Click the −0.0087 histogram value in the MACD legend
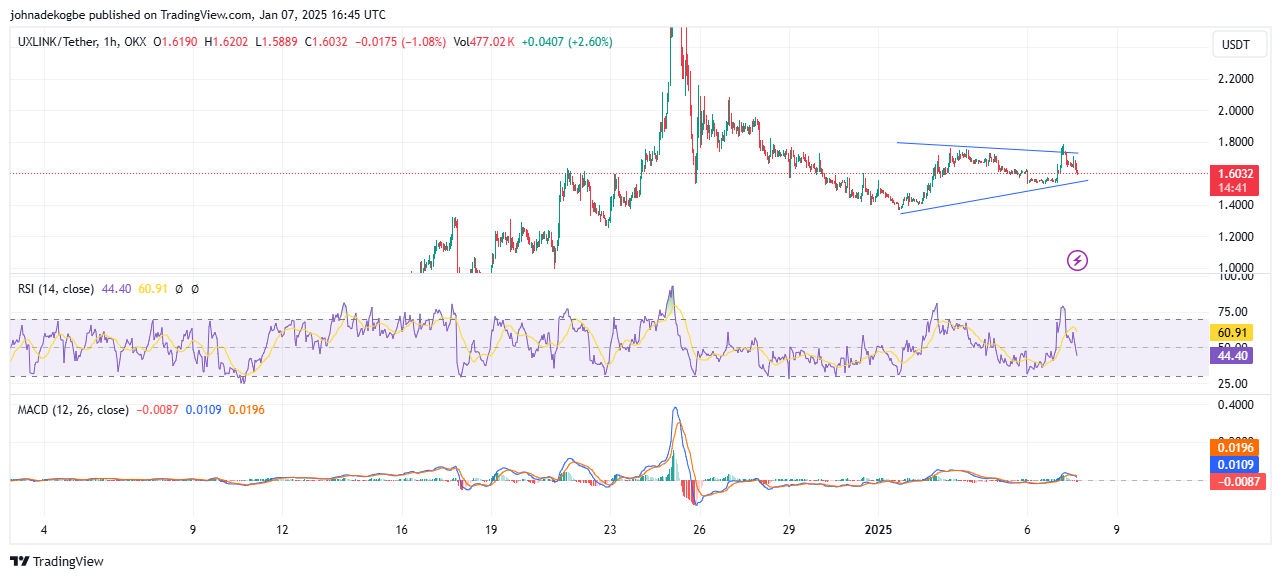Image resolution: width=1281 pixels, height=579 pixels. click(x=157, y=410)
